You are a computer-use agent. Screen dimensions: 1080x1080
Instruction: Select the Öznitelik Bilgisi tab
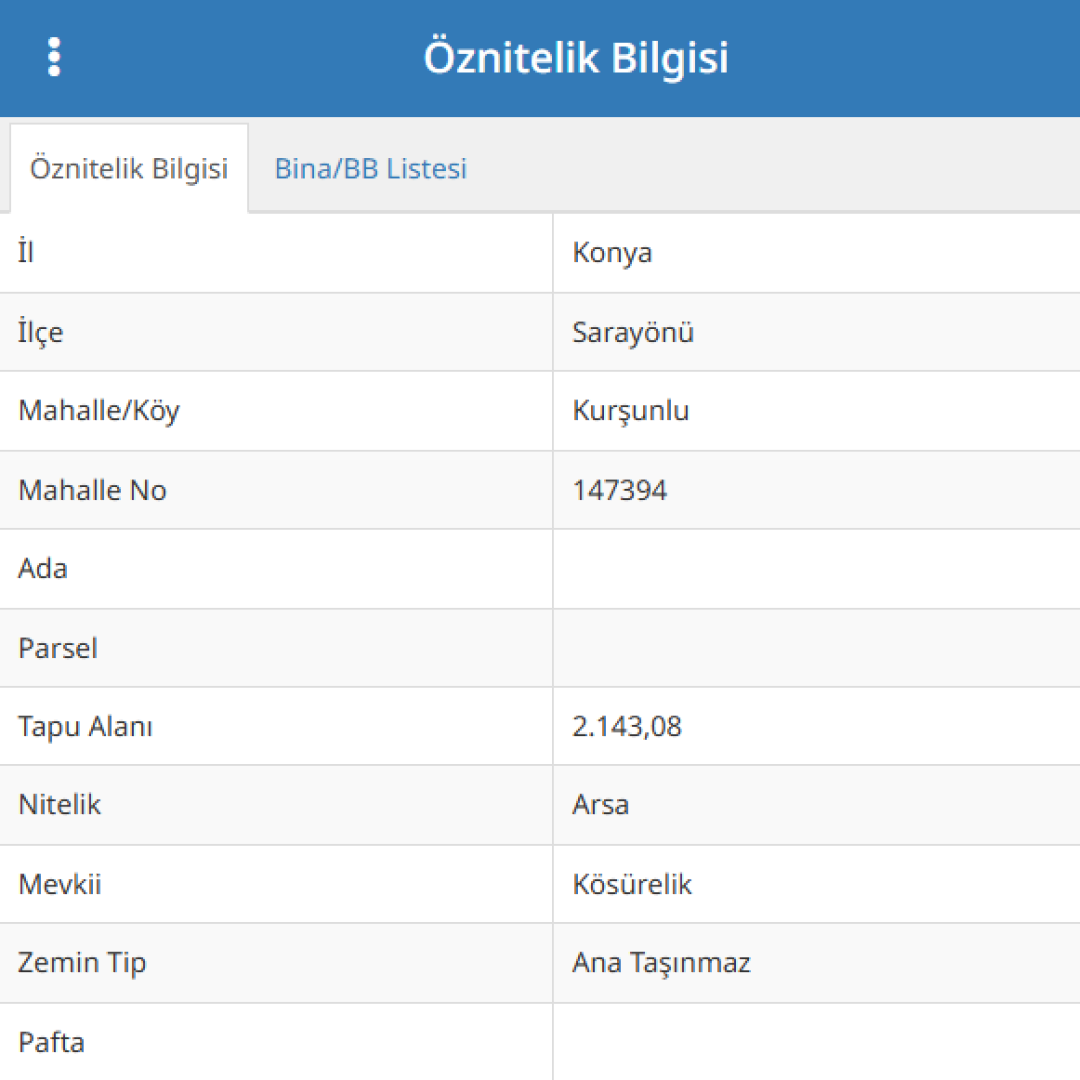[129, 169]
